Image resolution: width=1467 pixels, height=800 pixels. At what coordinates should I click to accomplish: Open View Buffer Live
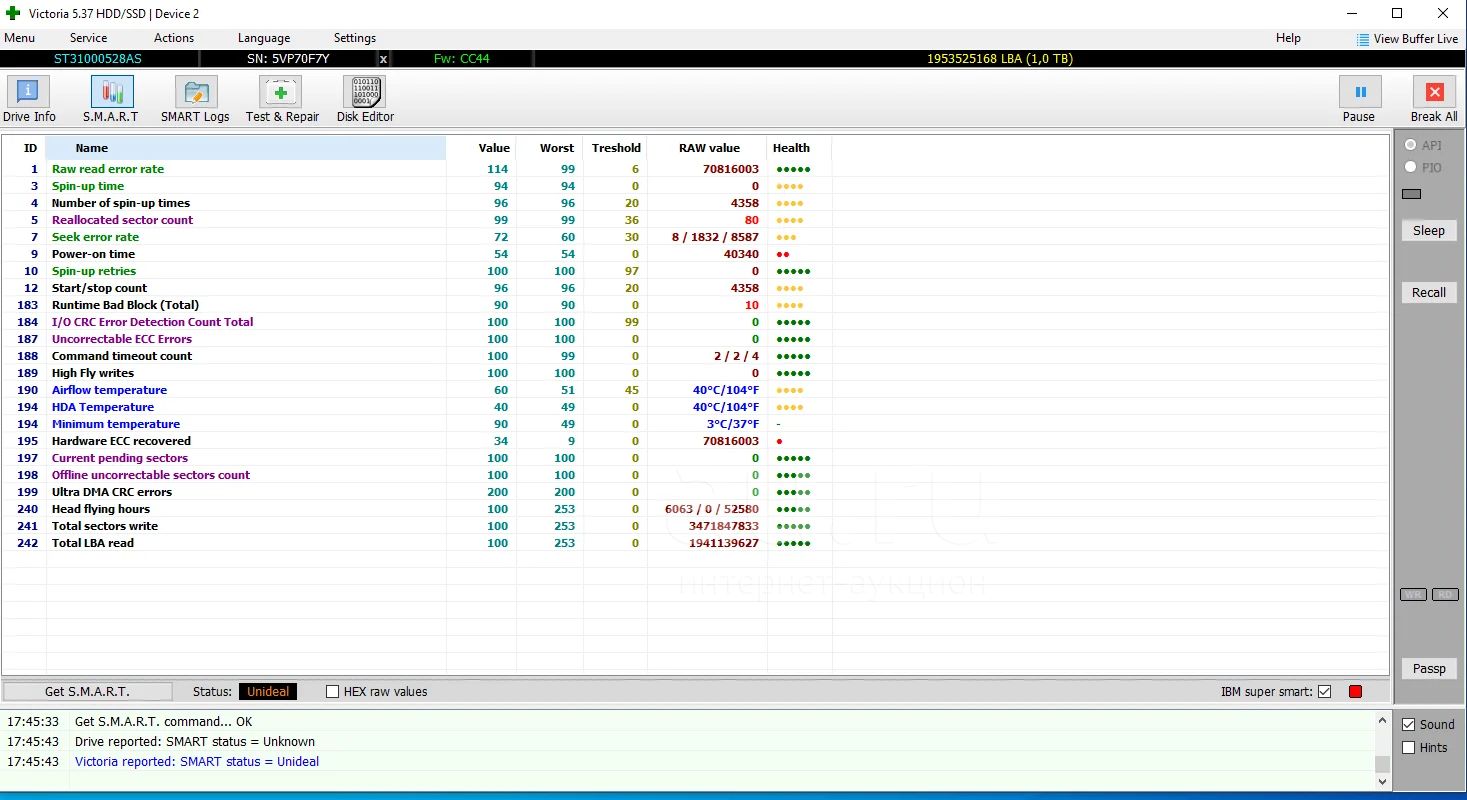pos(1407,39)
